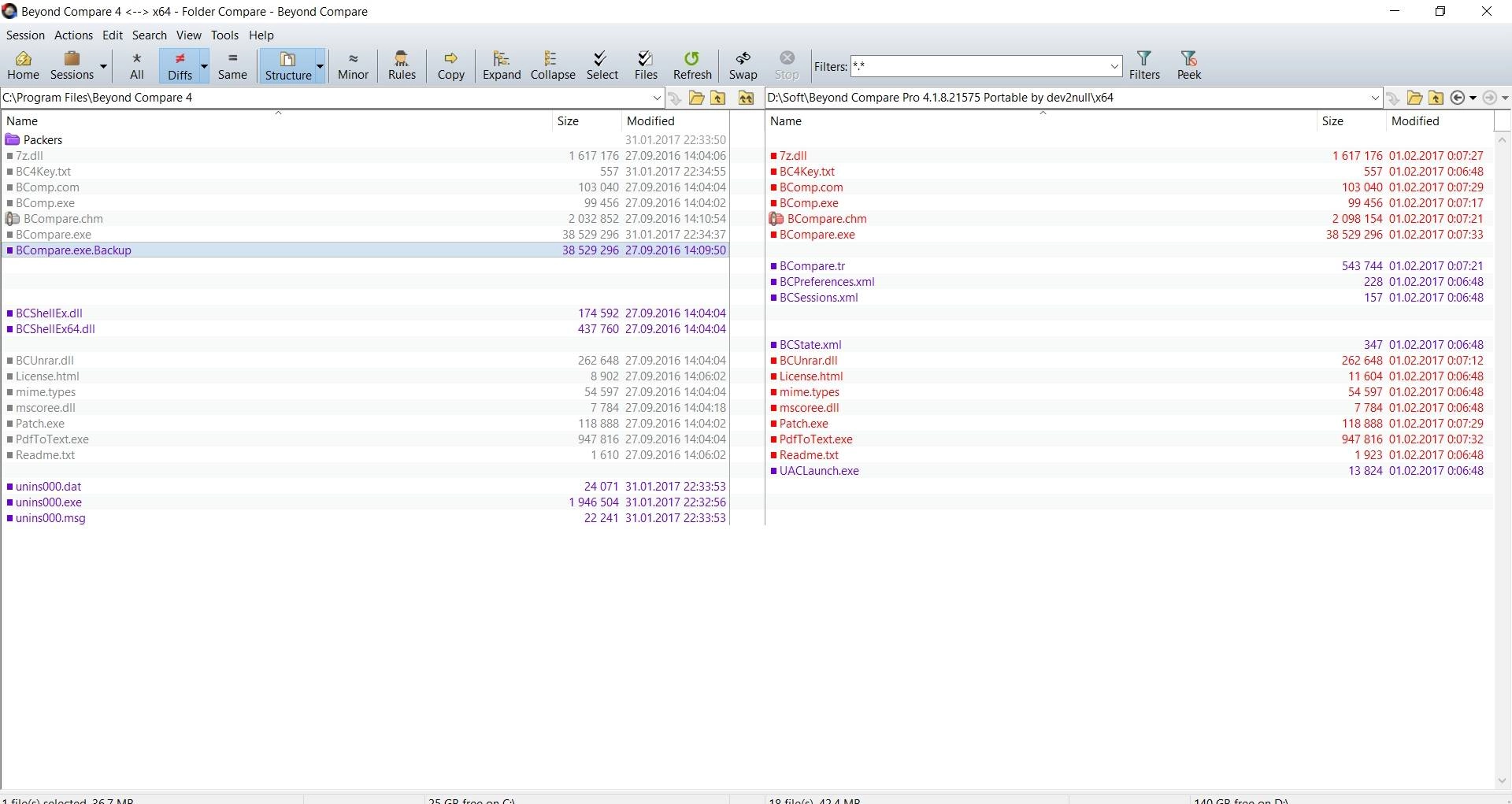
Task: Open the Structure dropdown arrow
Action: [320, 66]
